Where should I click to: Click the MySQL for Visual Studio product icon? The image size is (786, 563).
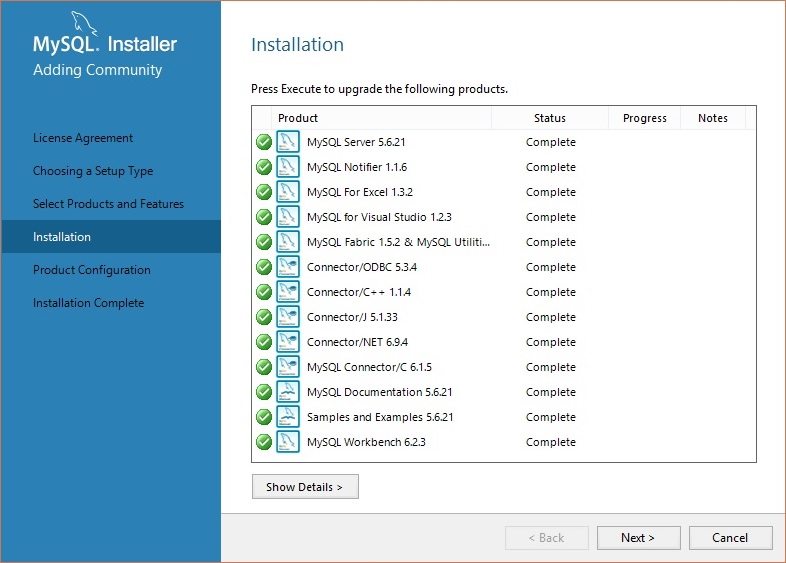click(288, 217)
